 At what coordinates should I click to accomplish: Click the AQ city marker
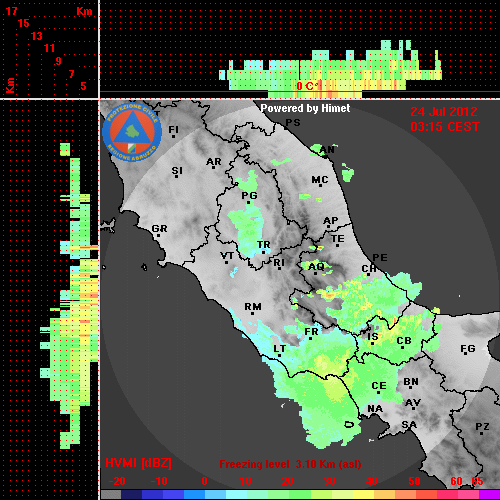pos(315,274)
